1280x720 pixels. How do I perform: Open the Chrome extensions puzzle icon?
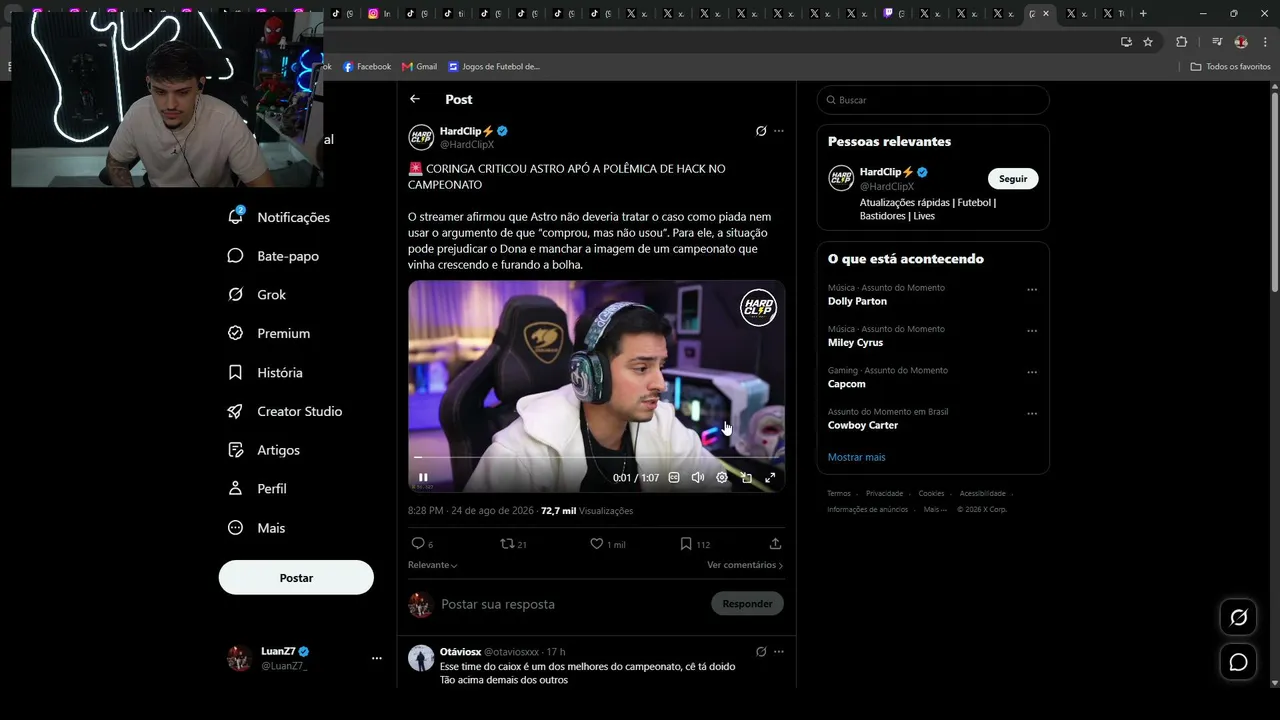1181,42
